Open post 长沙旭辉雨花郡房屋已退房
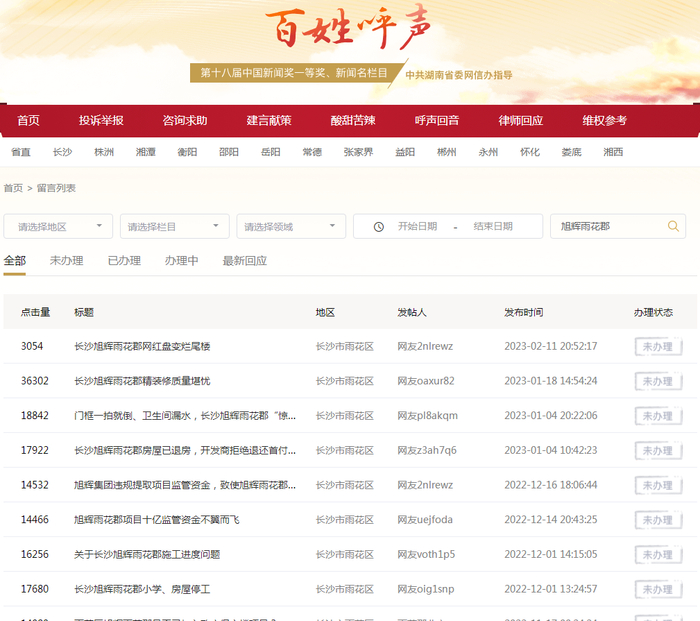 click(185, 450)
